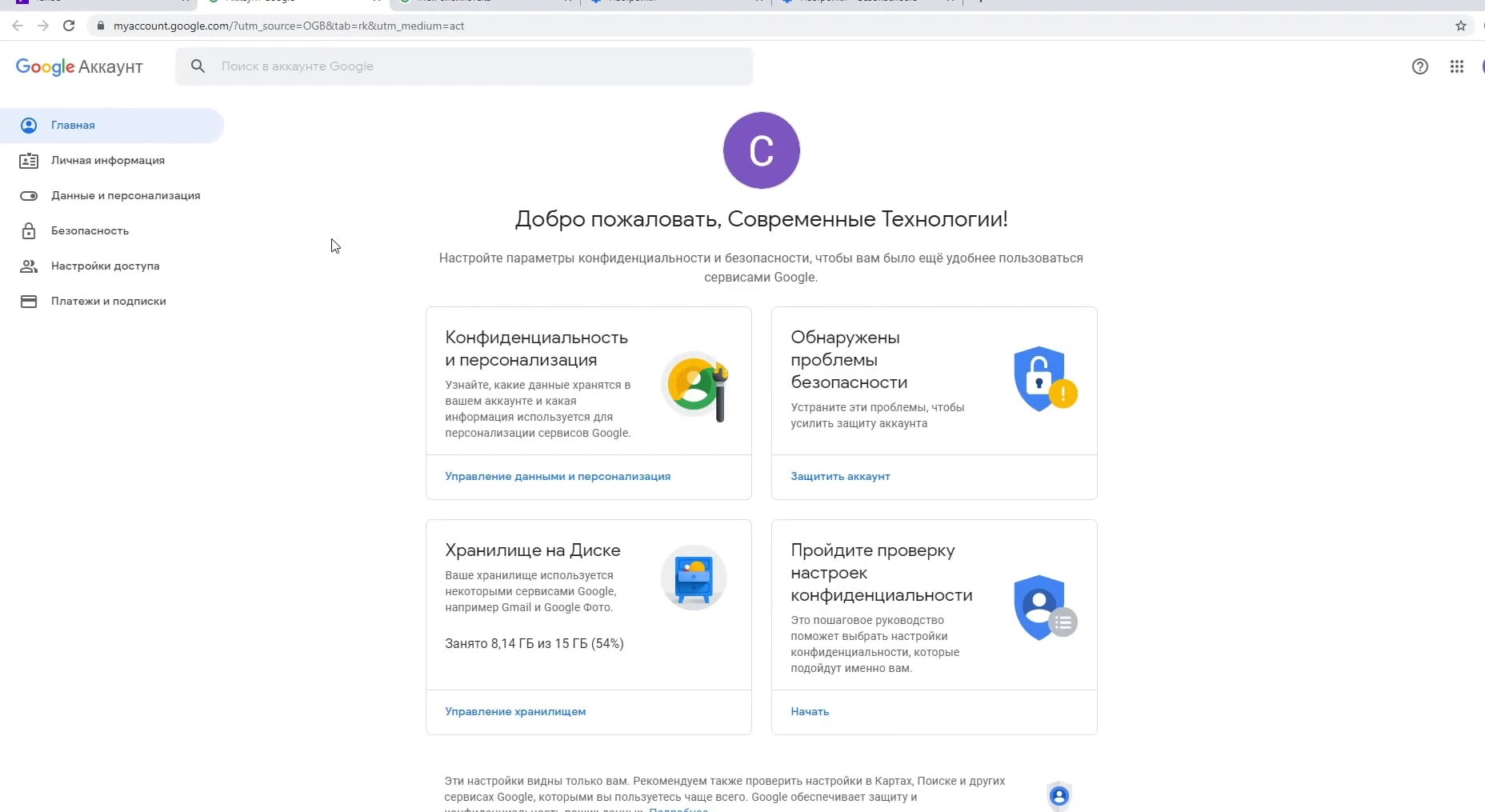Click Начать to start privacy checkup

pos(810,712)
